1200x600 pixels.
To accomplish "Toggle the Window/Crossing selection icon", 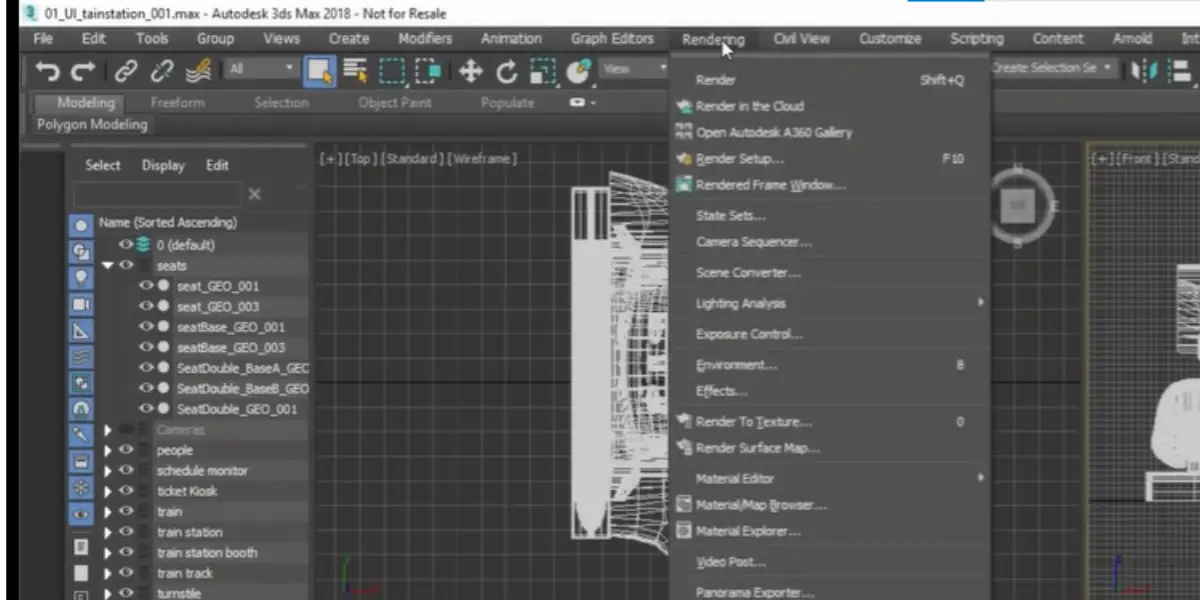I will click(x=429, y=70).
